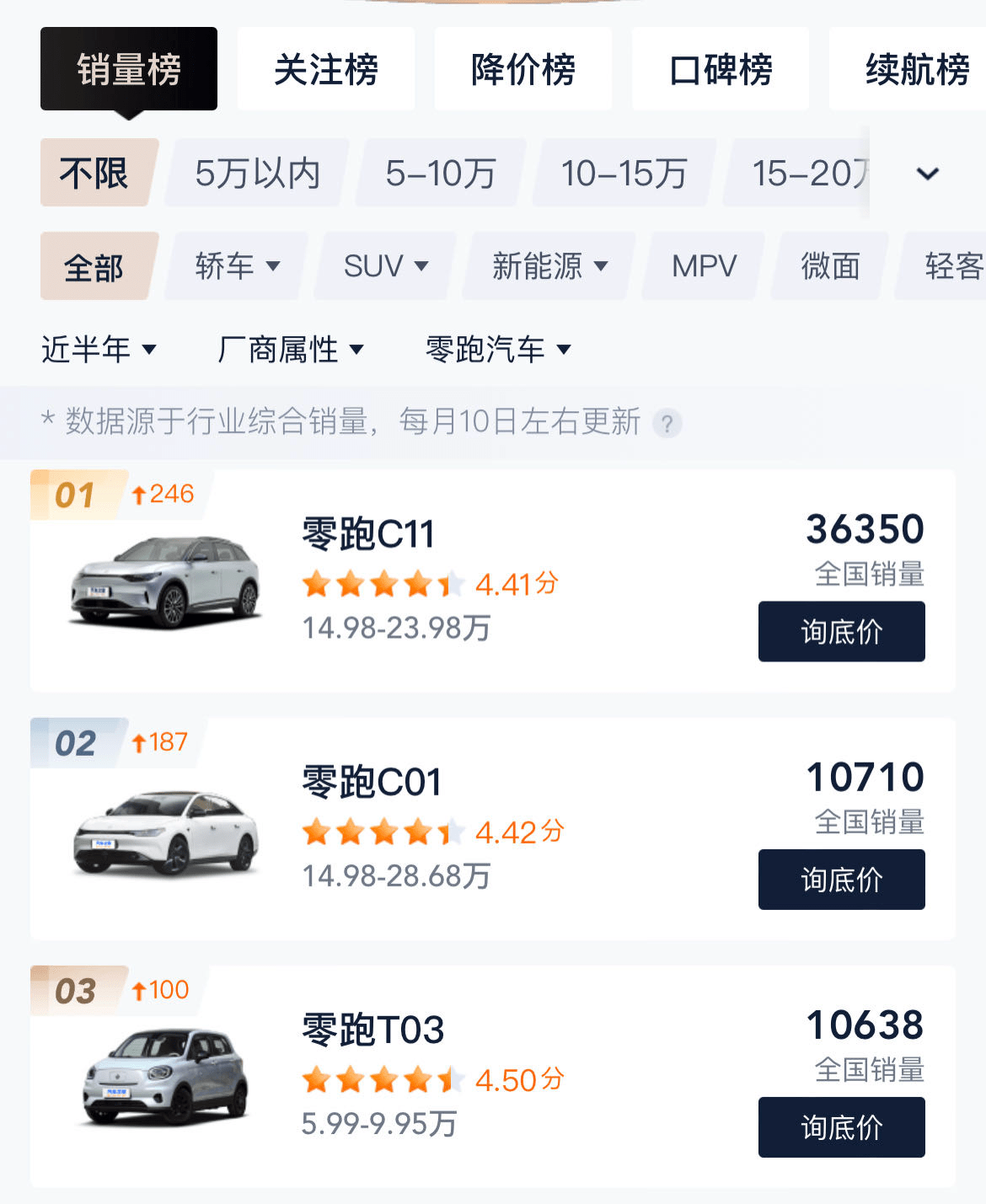Screen dimensions: 986x1204
Task: Open the 零跑汽车 brand dropdown
Action: (498, 349)
